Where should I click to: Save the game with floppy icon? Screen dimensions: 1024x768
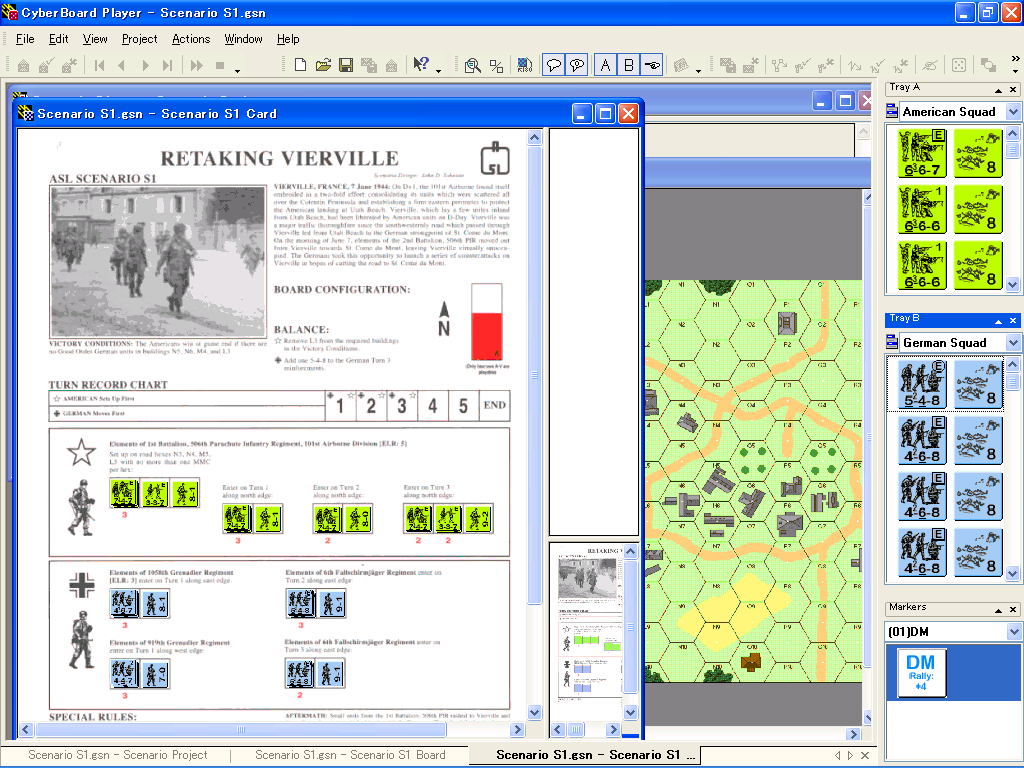[345, 65]
